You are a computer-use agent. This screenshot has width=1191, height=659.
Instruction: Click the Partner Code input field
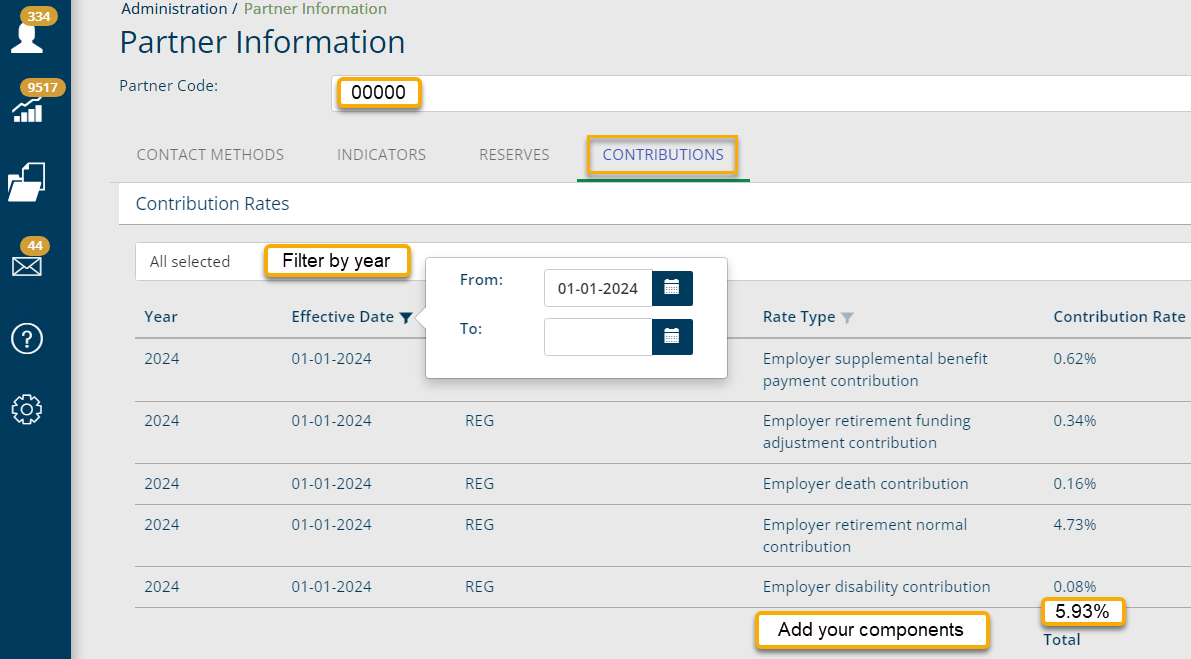click(800, 93)
